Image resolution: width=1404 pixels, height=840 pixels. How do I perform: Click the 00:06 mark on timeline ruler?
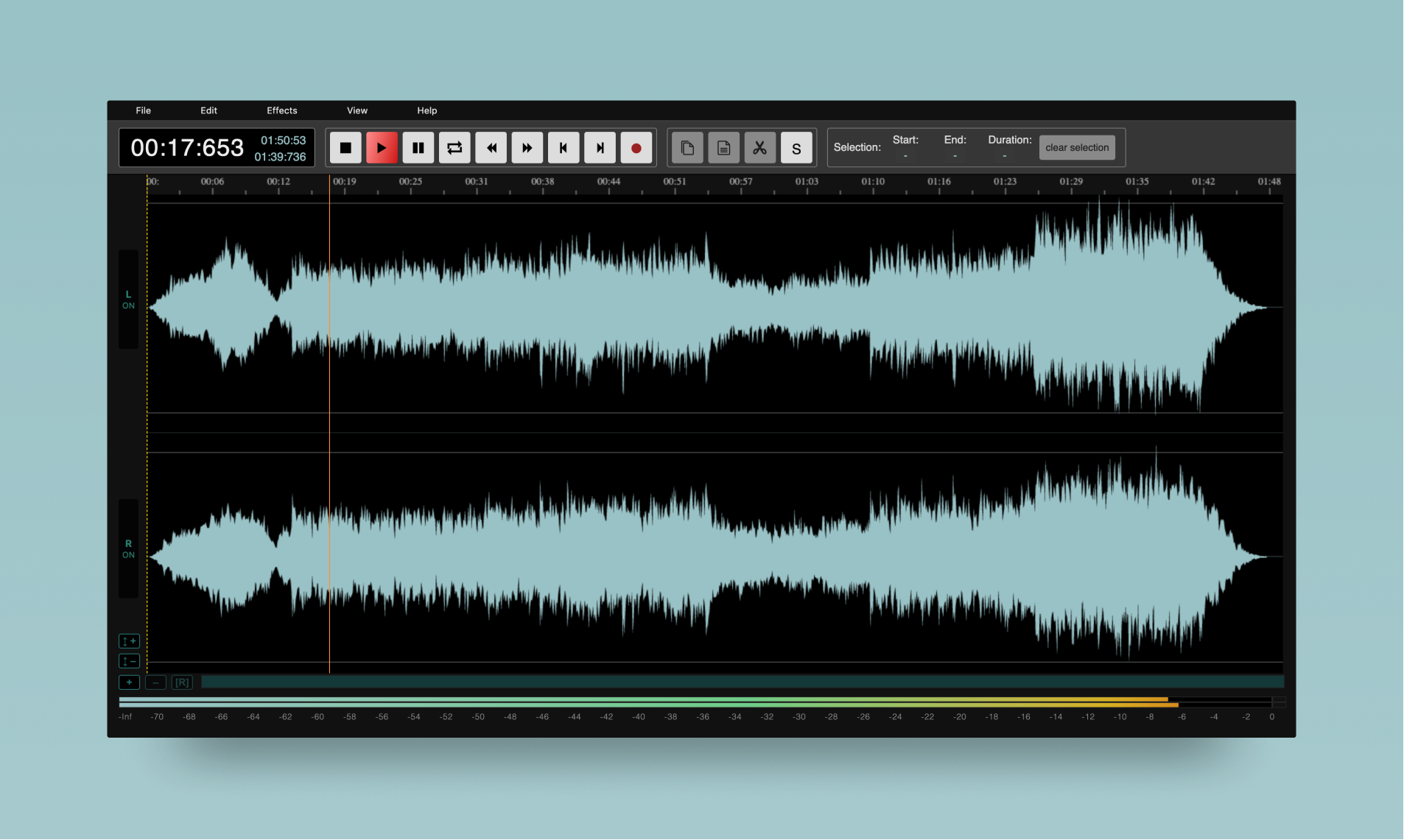click(x=212, y=182)
